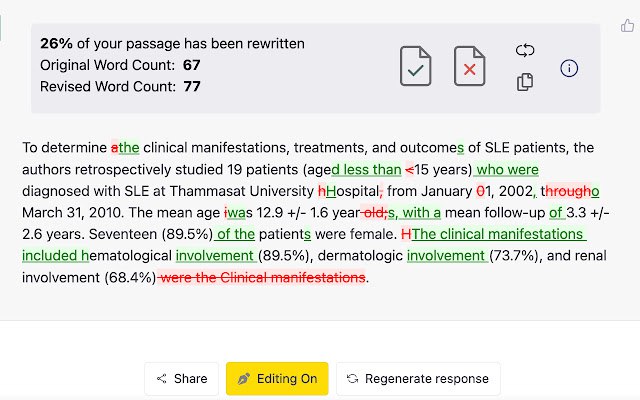Click the regenerate arrows icon
This screenshot has width=640, height=400.
point(352,378)
